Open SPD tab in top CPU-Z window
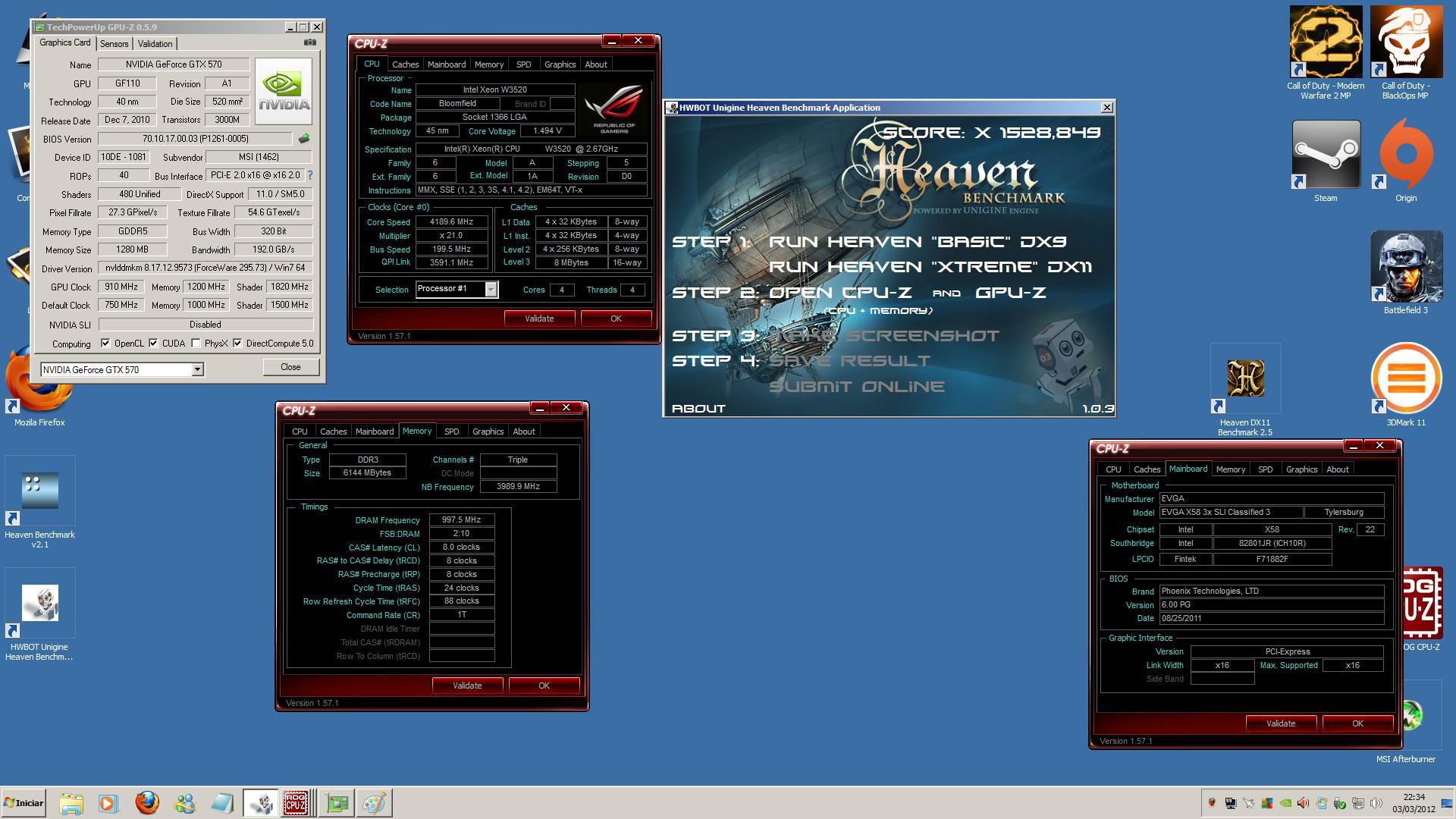Image resolution: width=1456 pixels, height=819 pixels. pyautogui.click(x=523, y=64)
